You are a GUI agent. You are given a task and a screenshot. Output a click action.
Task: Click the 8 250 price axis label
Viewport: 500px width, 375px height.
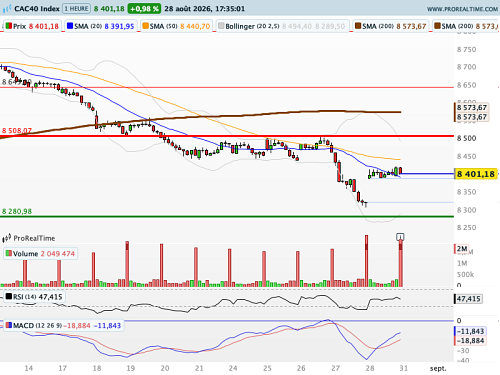(x=466, y=228)
